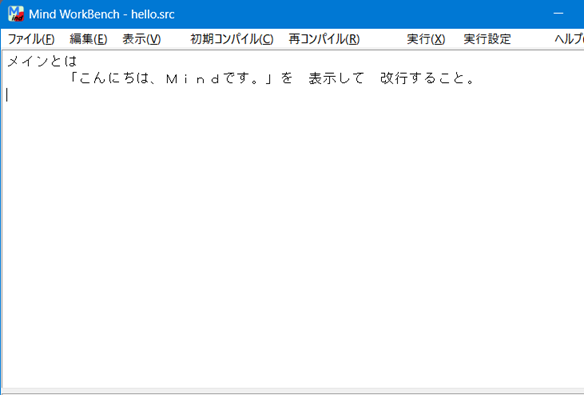The height and width of the screenshot is (395, 584).
Task: Place cursor on empty third editor line
Action: [x=292, y=95]
